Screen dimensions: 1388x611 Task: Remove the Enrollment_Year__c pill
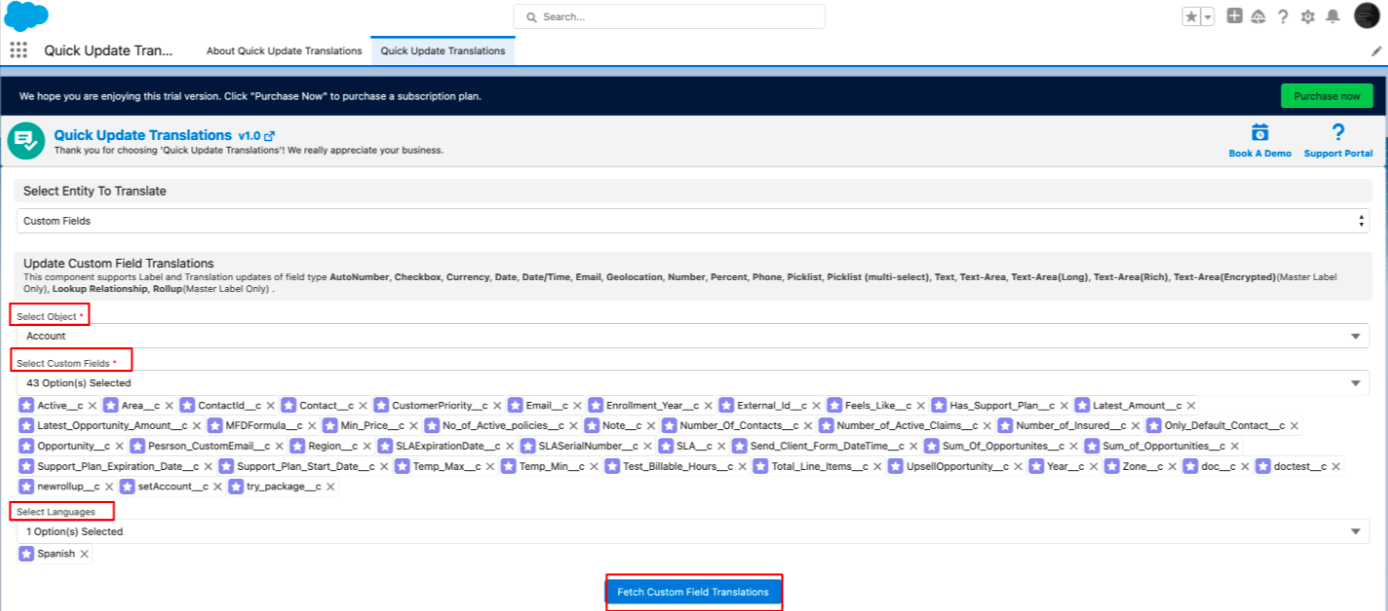click(708, 406)
